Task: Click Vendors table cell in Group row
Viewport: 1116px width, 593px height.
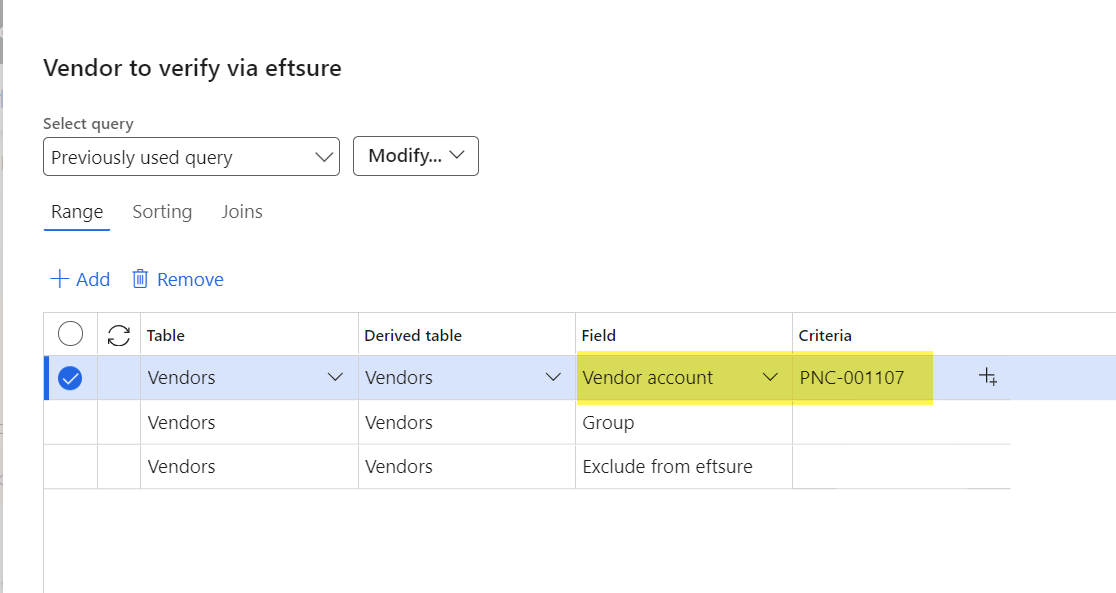Action: pyautogui.click(x=249, y=422)
